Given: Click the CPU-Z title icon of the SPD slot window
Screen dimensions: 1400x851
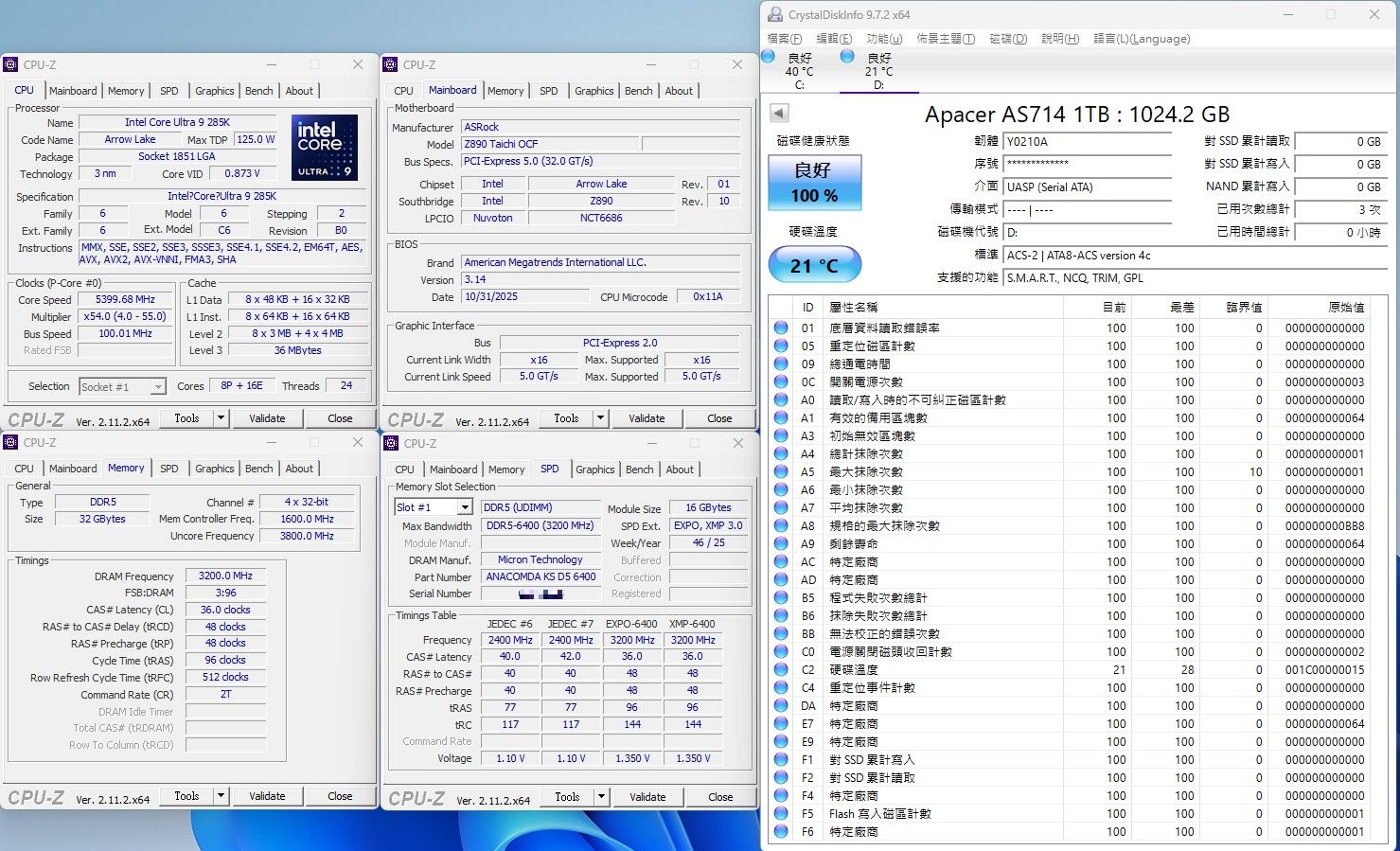Looking at the screenshot, I should pos(391,443).
